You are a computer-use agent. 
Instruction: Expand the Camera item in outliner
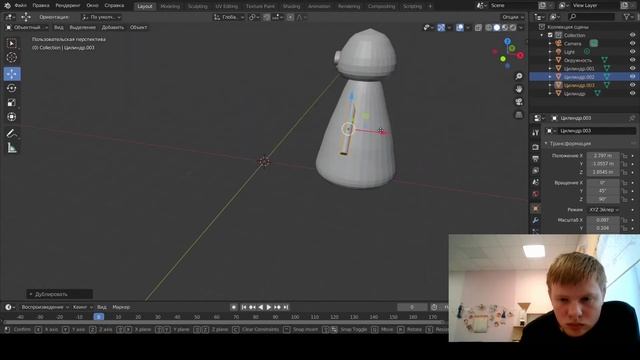pos(550,43)
